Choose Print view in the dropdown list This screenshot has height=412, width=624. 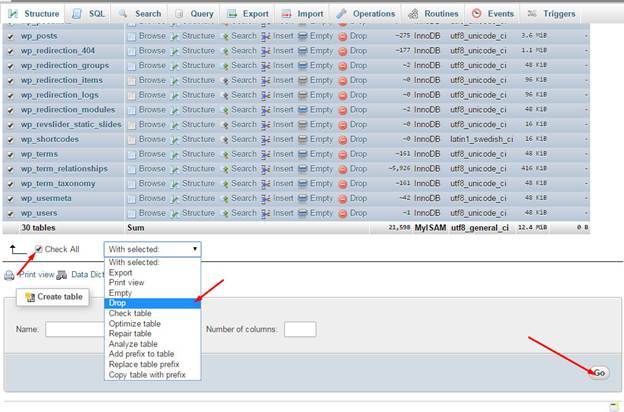point(153,283)
